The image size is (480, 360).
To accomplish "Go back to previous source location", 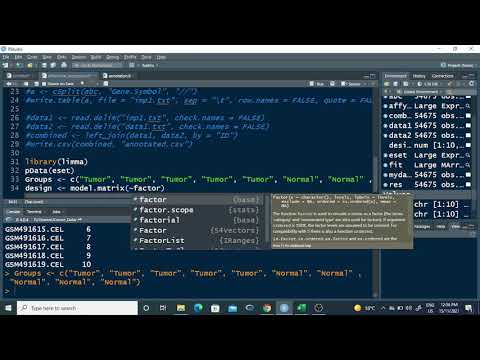I will (9, 84).
